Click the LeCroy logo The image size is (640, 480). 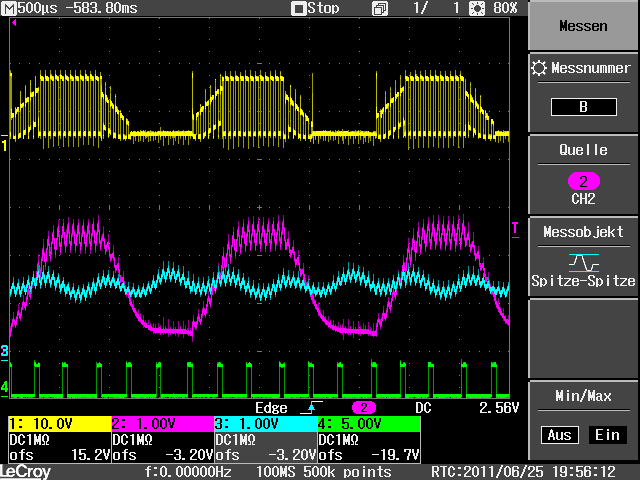click(26, 472)
